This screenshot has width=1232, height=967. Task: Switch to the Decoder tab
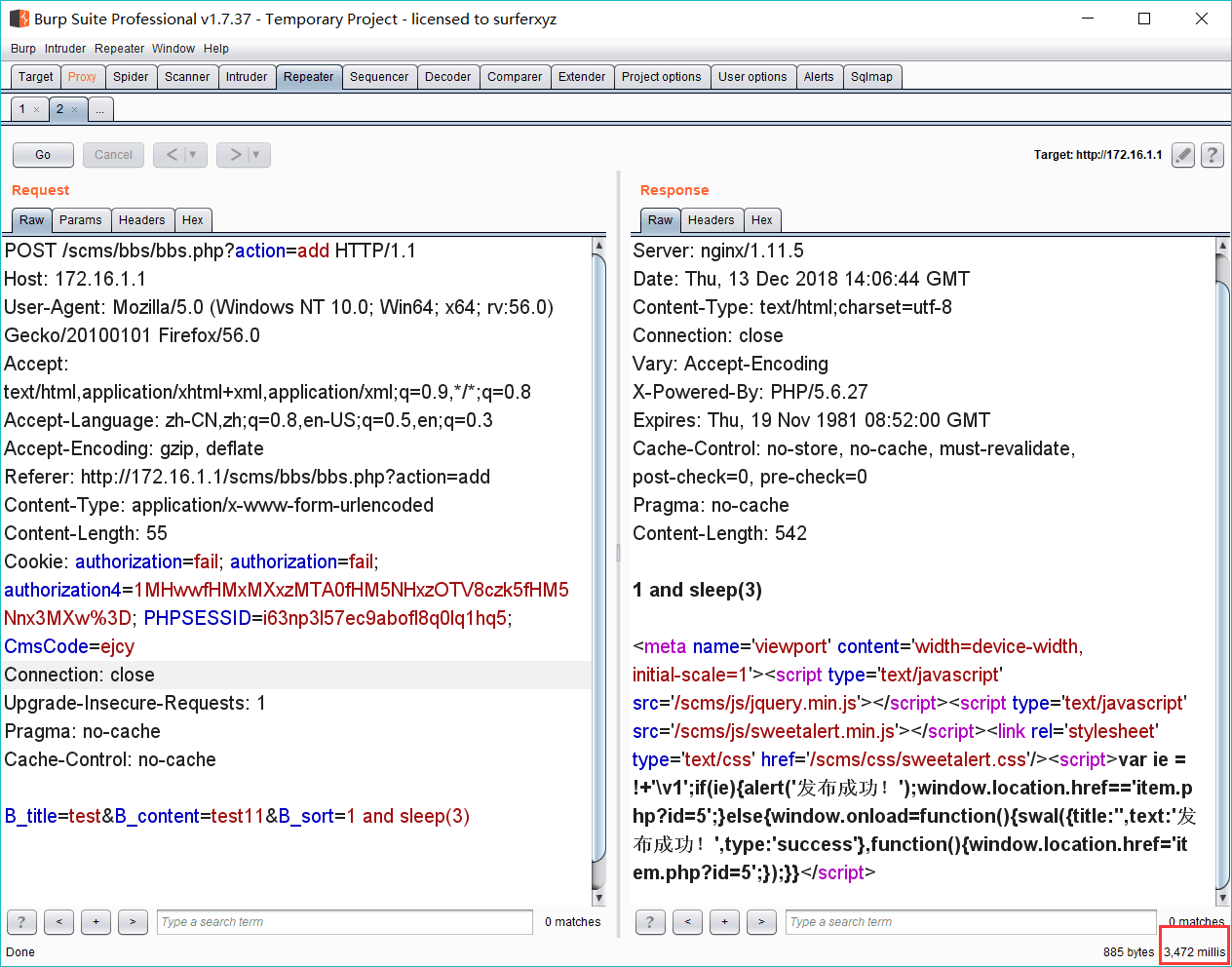448,77
